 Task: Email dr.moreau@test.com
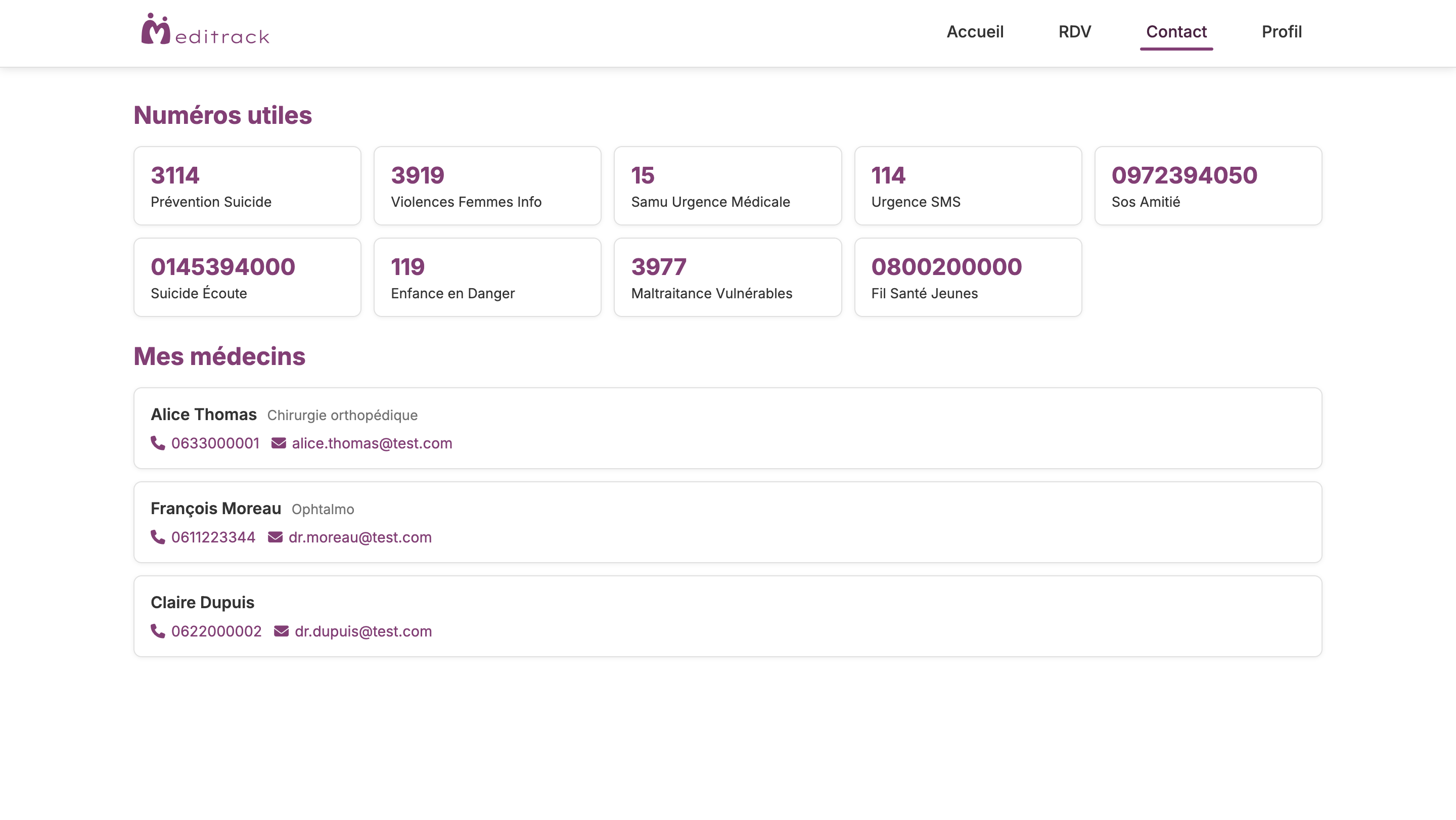pos(360,537)
